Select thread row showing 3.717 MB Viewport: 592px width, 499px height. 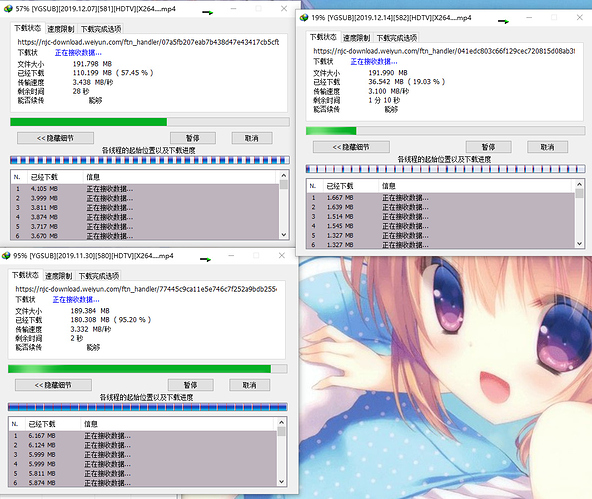[146, 226]
